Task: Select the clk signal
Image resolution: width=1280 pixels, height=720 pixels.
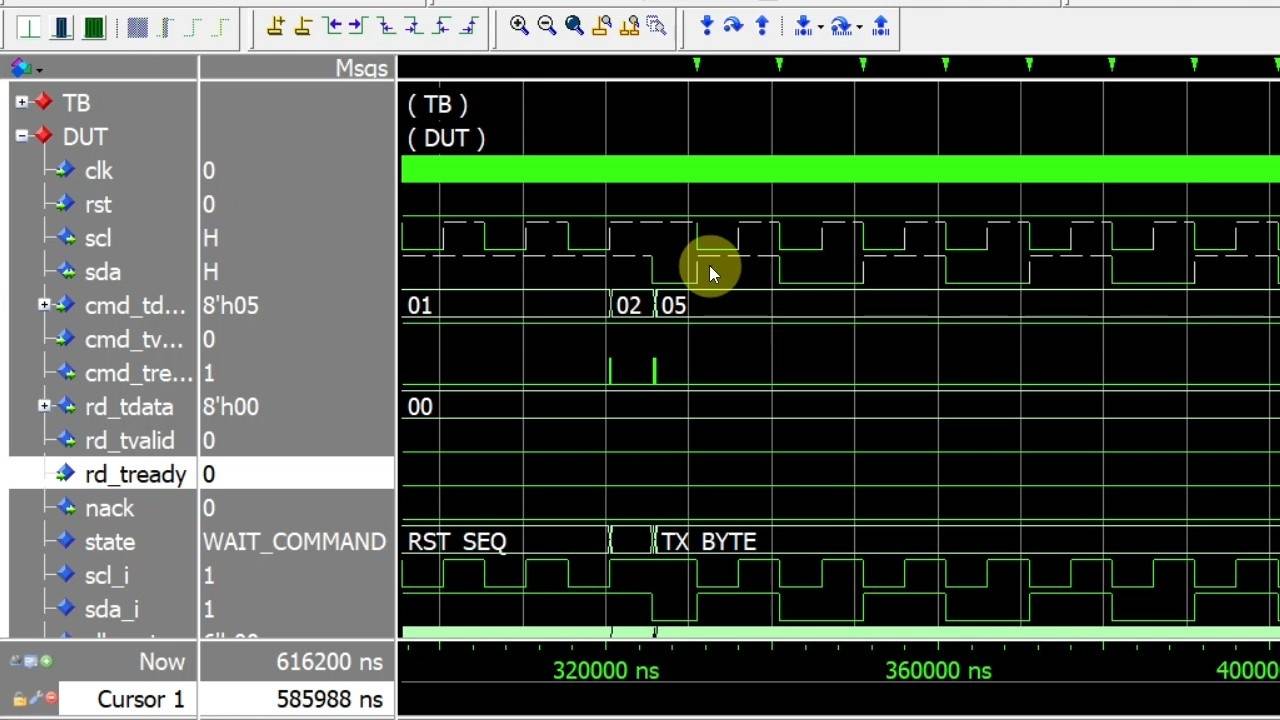Action: pos(101,171)
